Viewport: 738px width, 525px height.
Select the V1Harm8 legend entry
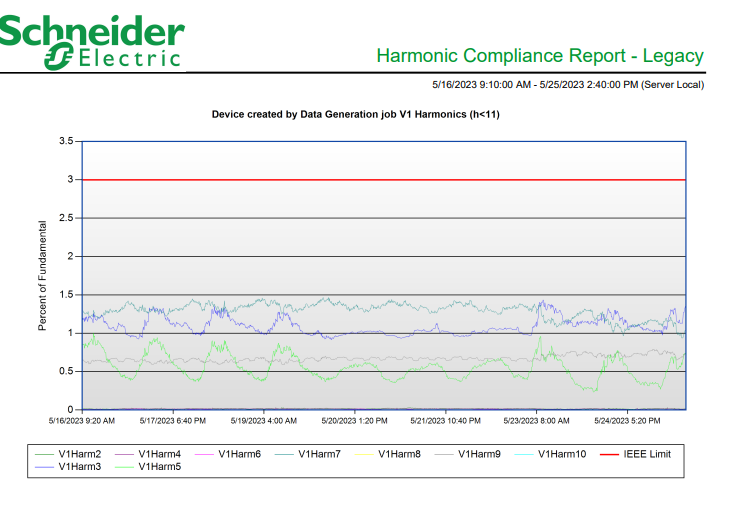399,454
